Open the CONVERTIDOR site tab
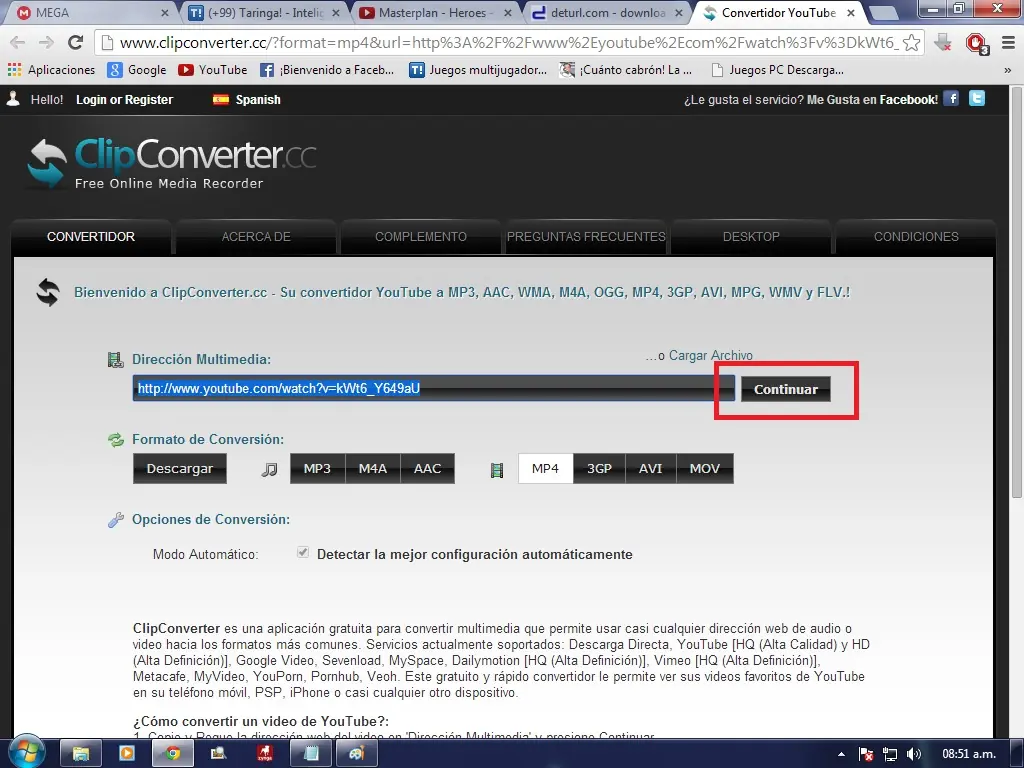 tap(91, 236)
